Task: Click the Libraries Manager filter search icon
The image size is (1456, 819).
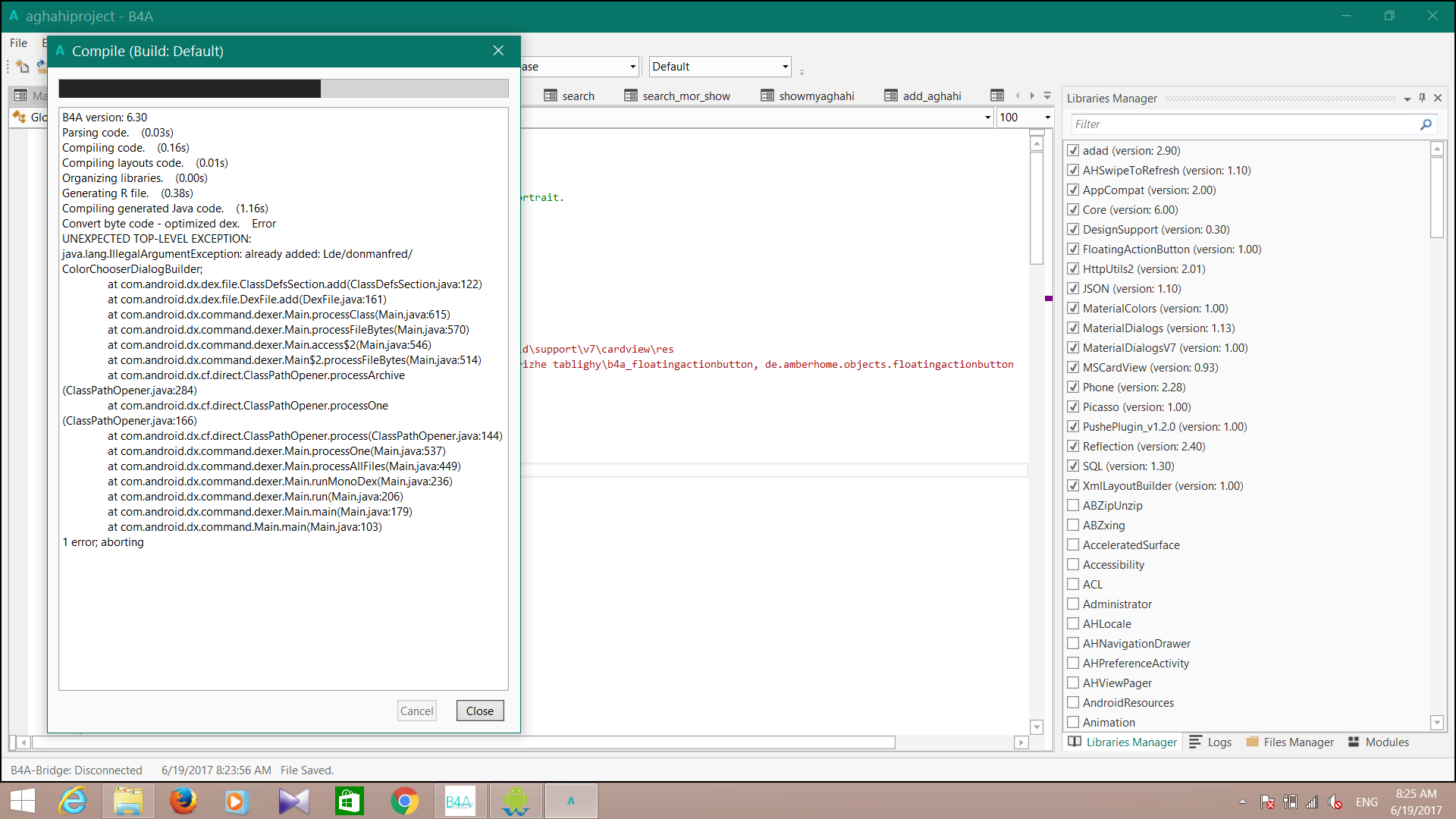Action: coord(1426,124)
